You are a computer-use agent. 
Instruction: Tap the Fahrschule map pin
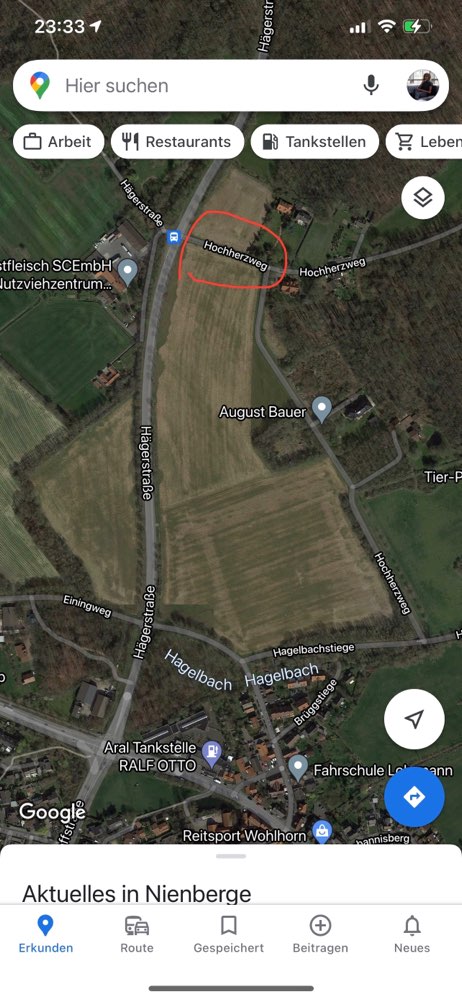(x=298, y=768)
